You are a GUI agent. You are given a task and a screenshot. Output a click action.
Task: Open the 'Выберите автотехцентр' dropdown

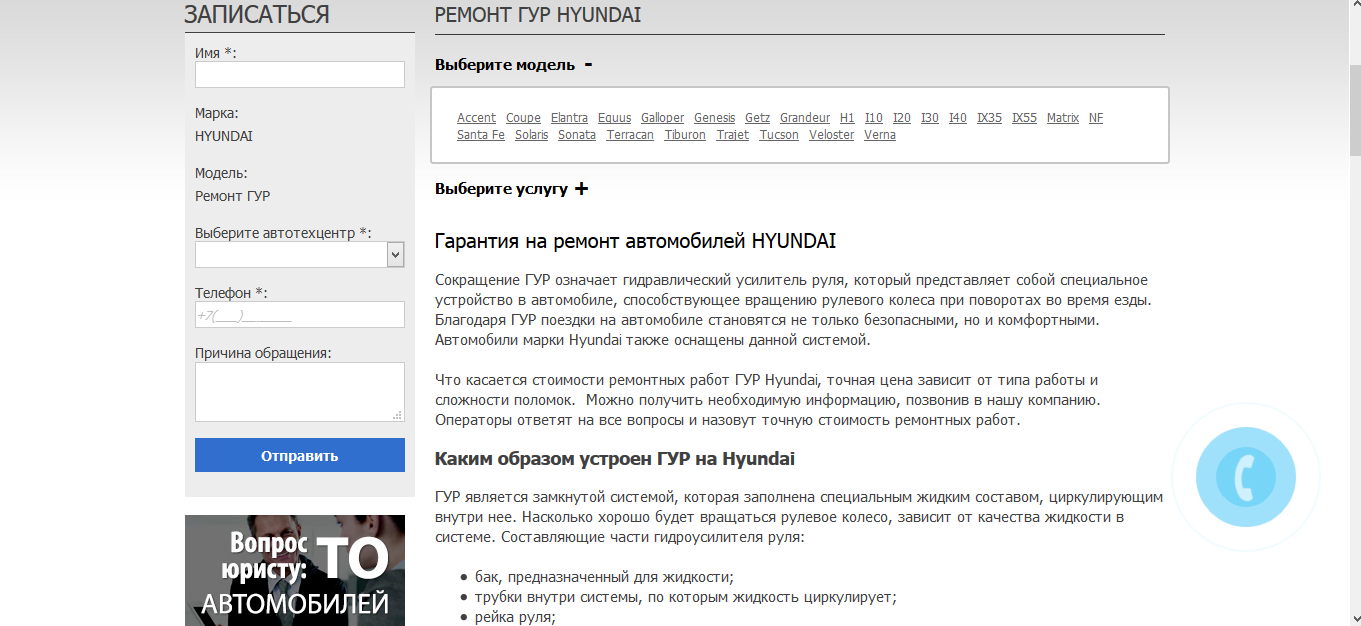point(299,255)
